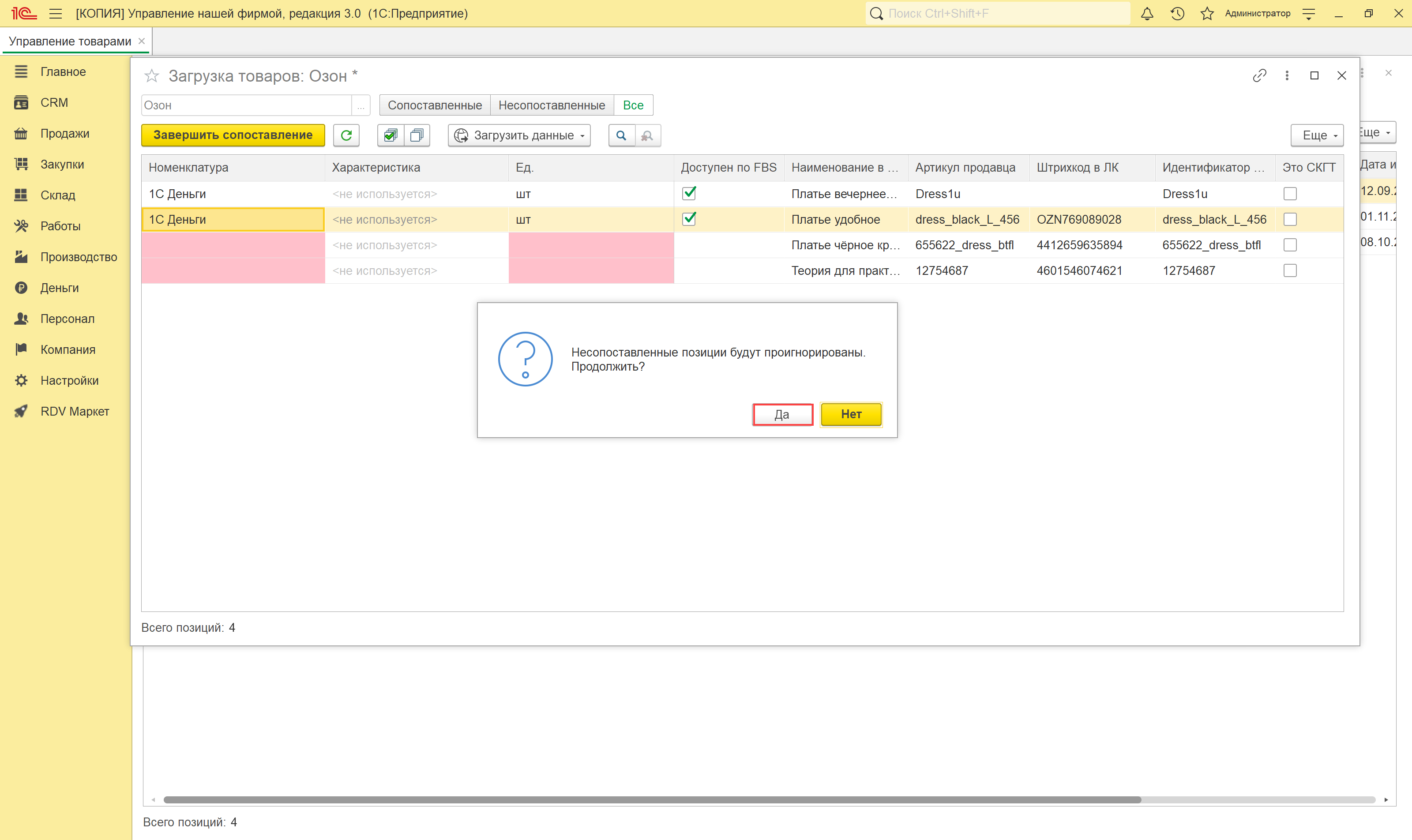
Task: Uncheck all rows with the deselect icon
Action: [x=417, y=135]
